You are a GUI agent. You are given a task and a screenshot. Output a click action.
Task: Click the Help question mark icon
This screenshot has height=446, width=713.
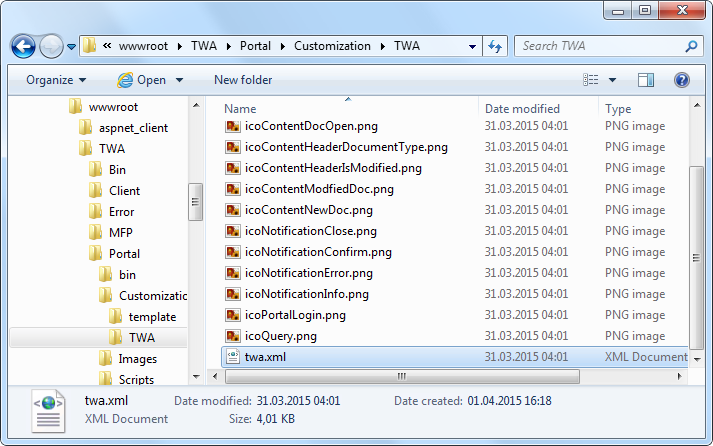(x=681, y=80)
